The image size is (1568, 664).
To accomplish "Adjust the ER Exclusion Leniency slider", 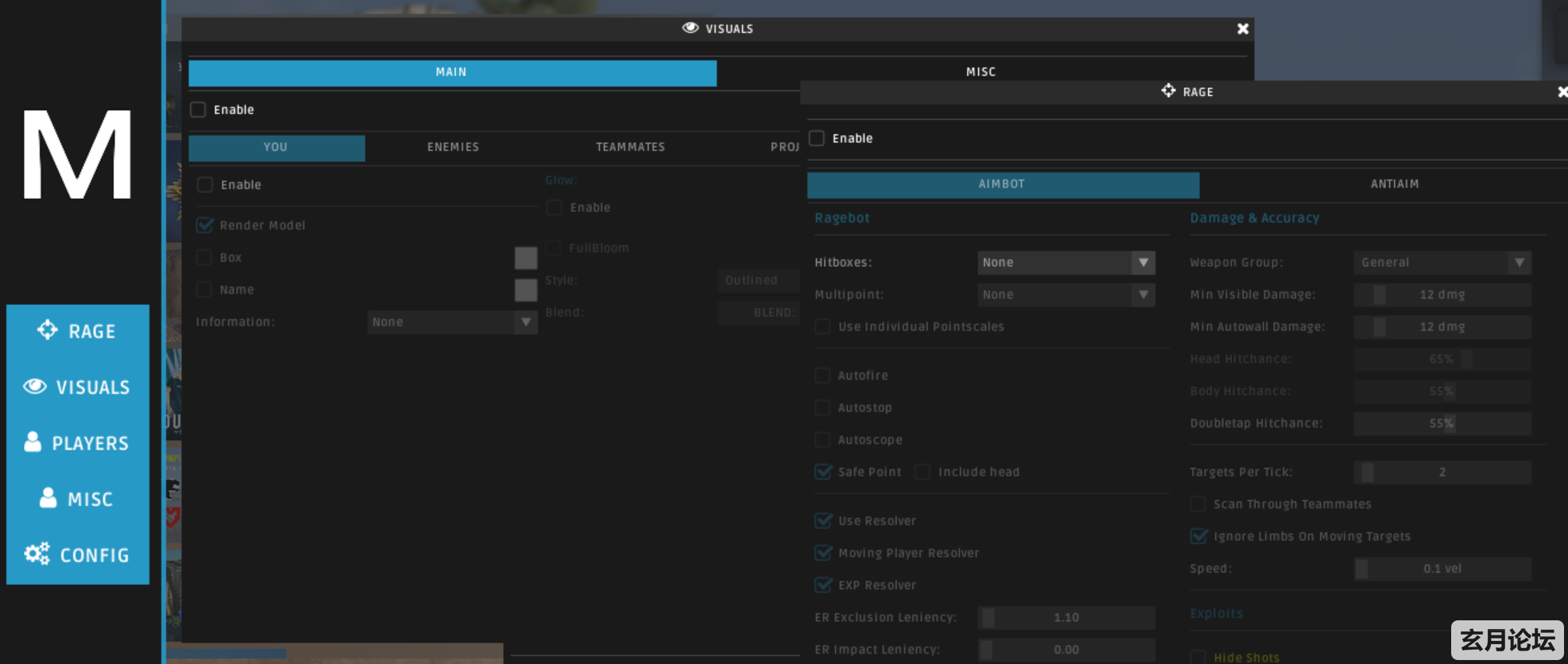I will (1066, 617).
